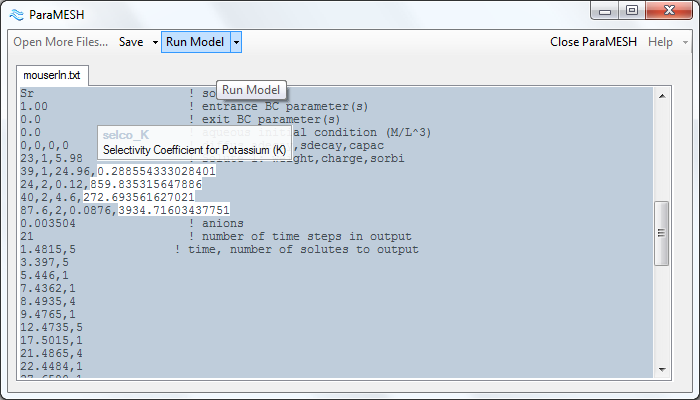Click the scrollbar down arrow
This screenshot has height=400, width=700.
[662, 370]
